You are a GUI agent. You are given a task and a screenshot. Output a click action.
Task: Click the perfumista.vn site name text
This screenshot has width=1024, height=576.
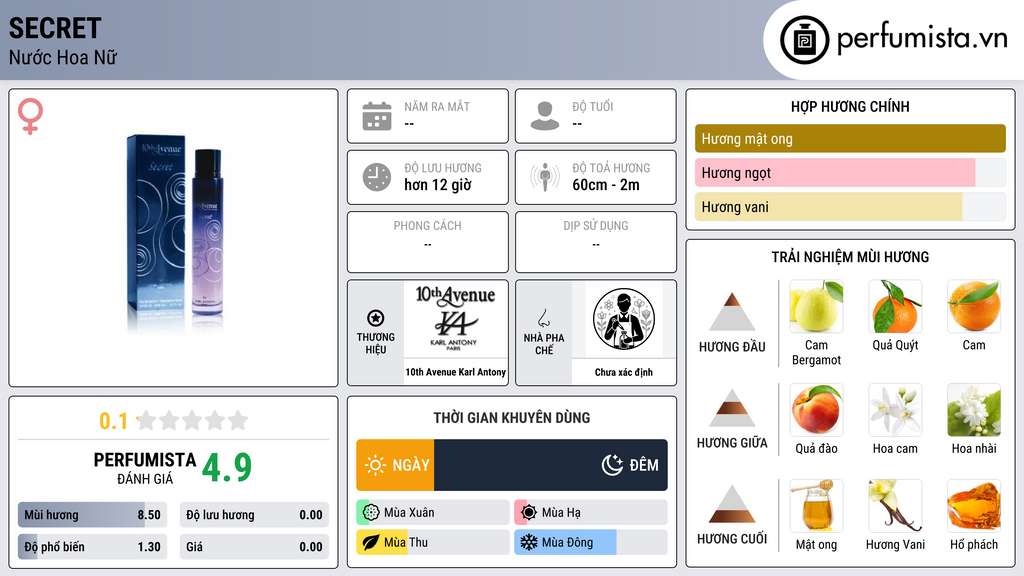point(922,38)
